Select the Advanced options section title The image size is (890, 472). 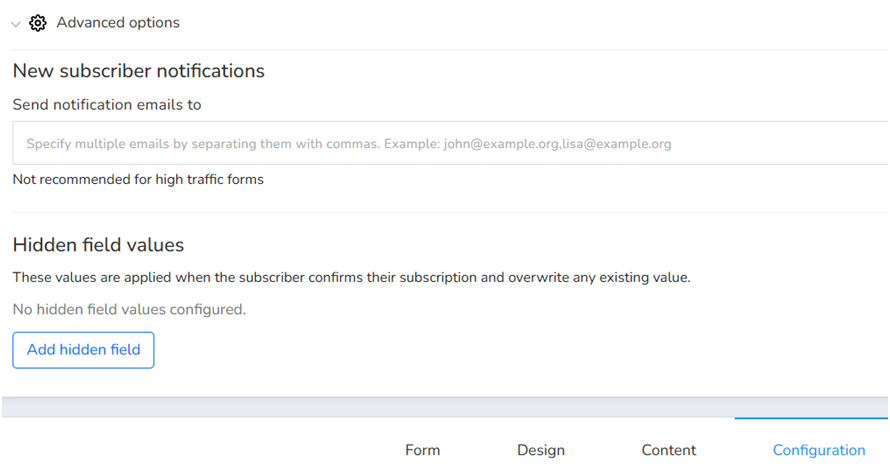(x=118, y=23)
